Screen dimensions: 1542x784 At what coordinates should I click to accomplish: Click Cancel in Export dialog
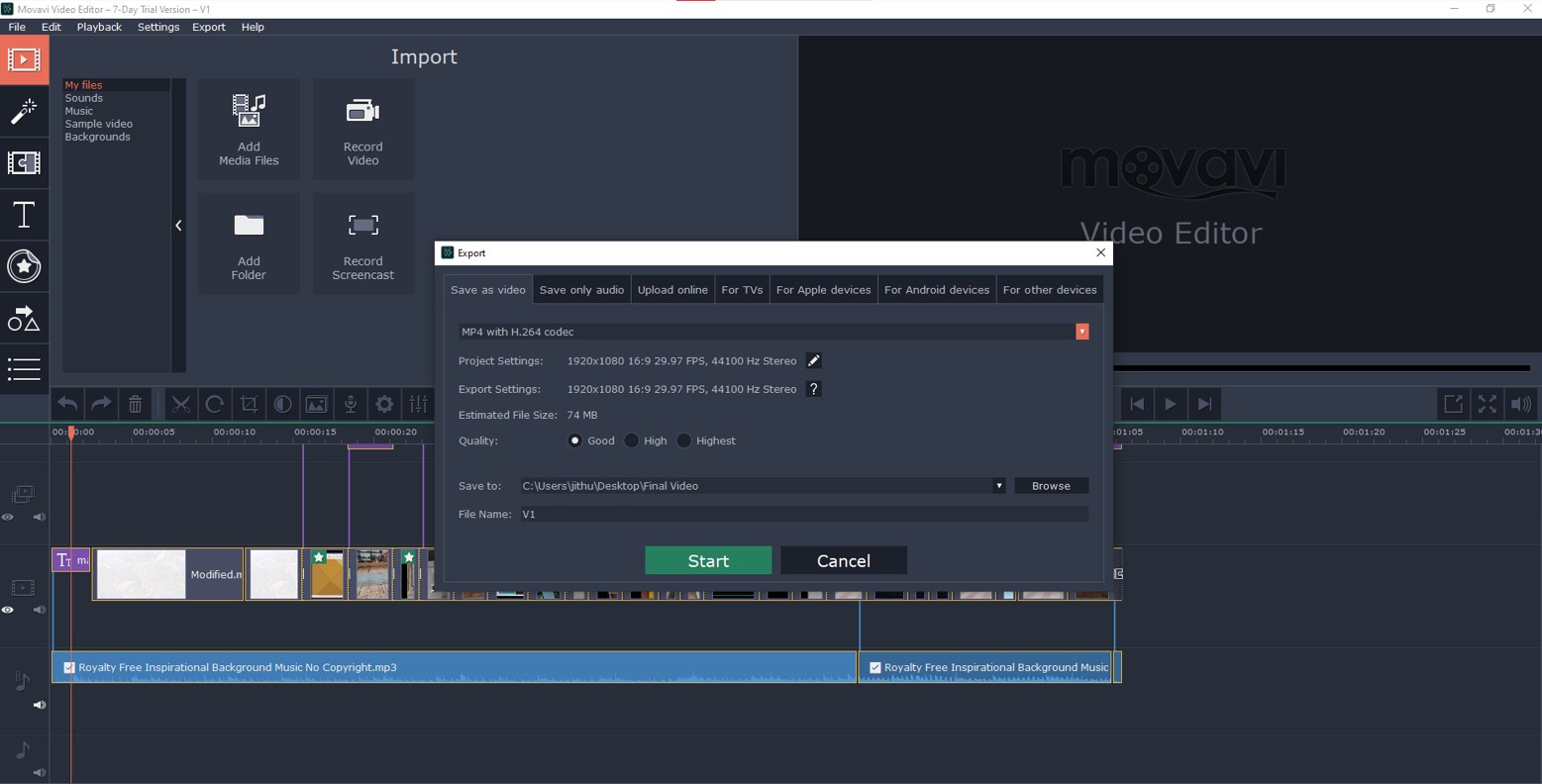[x=844, y=560]
